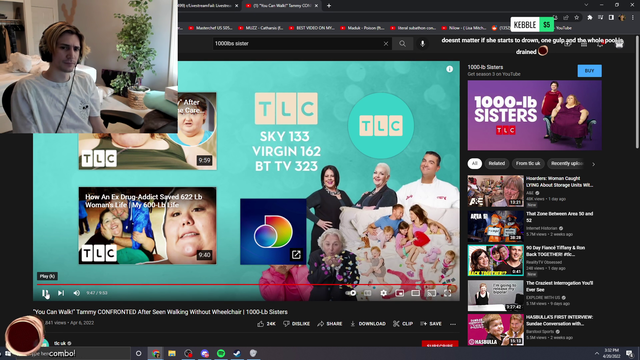Open Masterchef US bookmark
This screenshot has width=640, height=360.
coord(210,28)
